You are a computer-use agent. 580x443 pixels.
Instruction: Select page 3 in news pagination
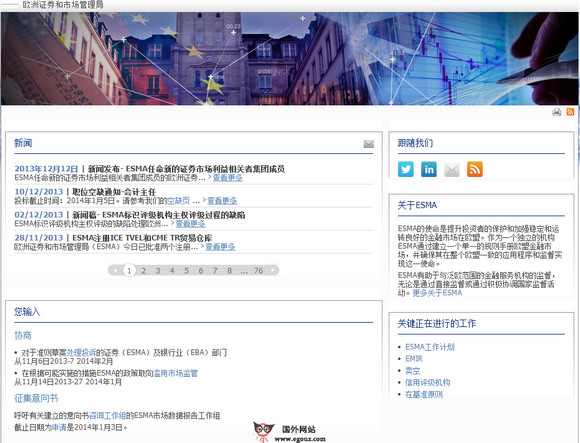(158, 271)
